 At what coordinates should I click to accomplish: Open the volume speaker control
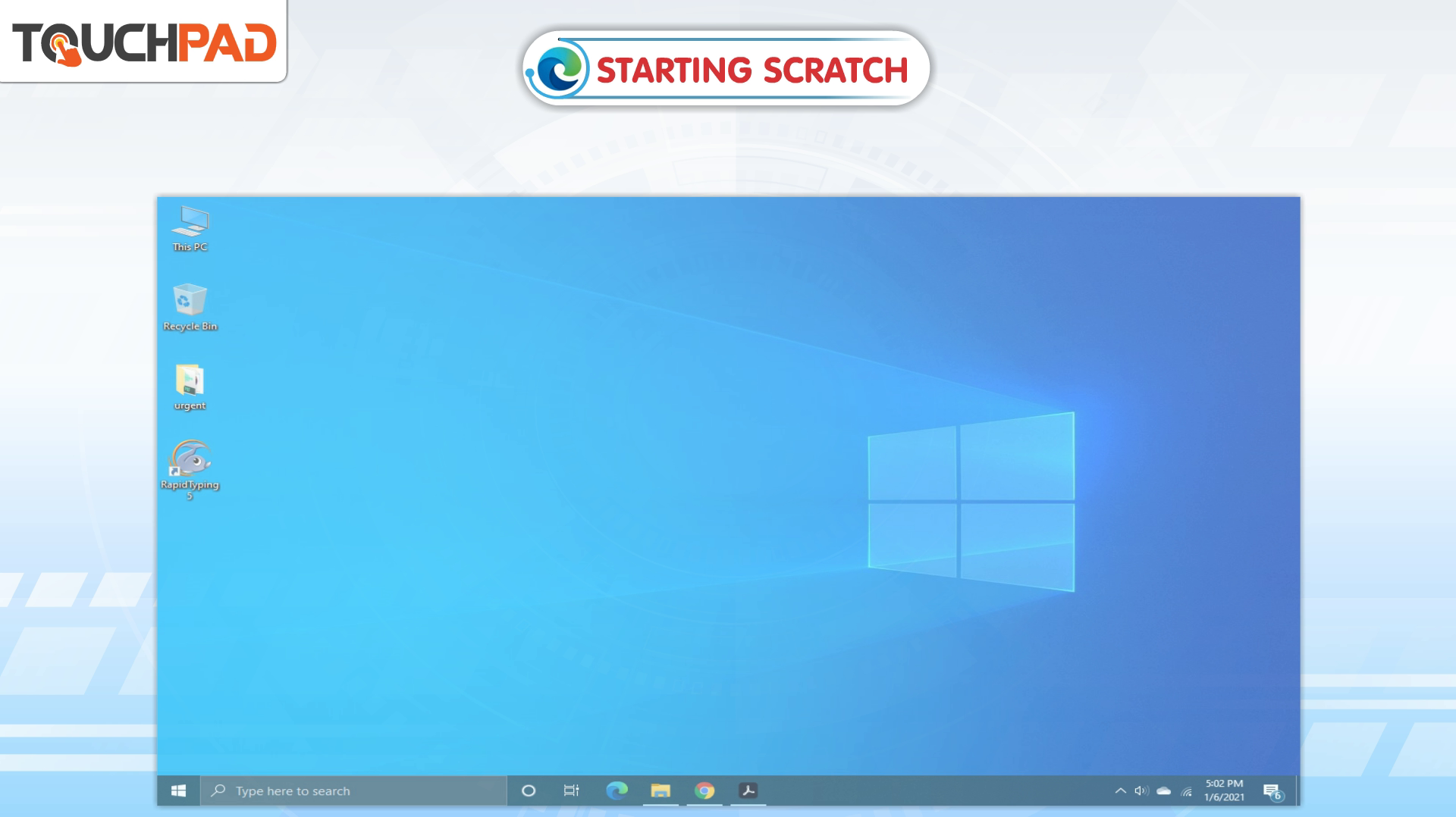point(1141,790)
